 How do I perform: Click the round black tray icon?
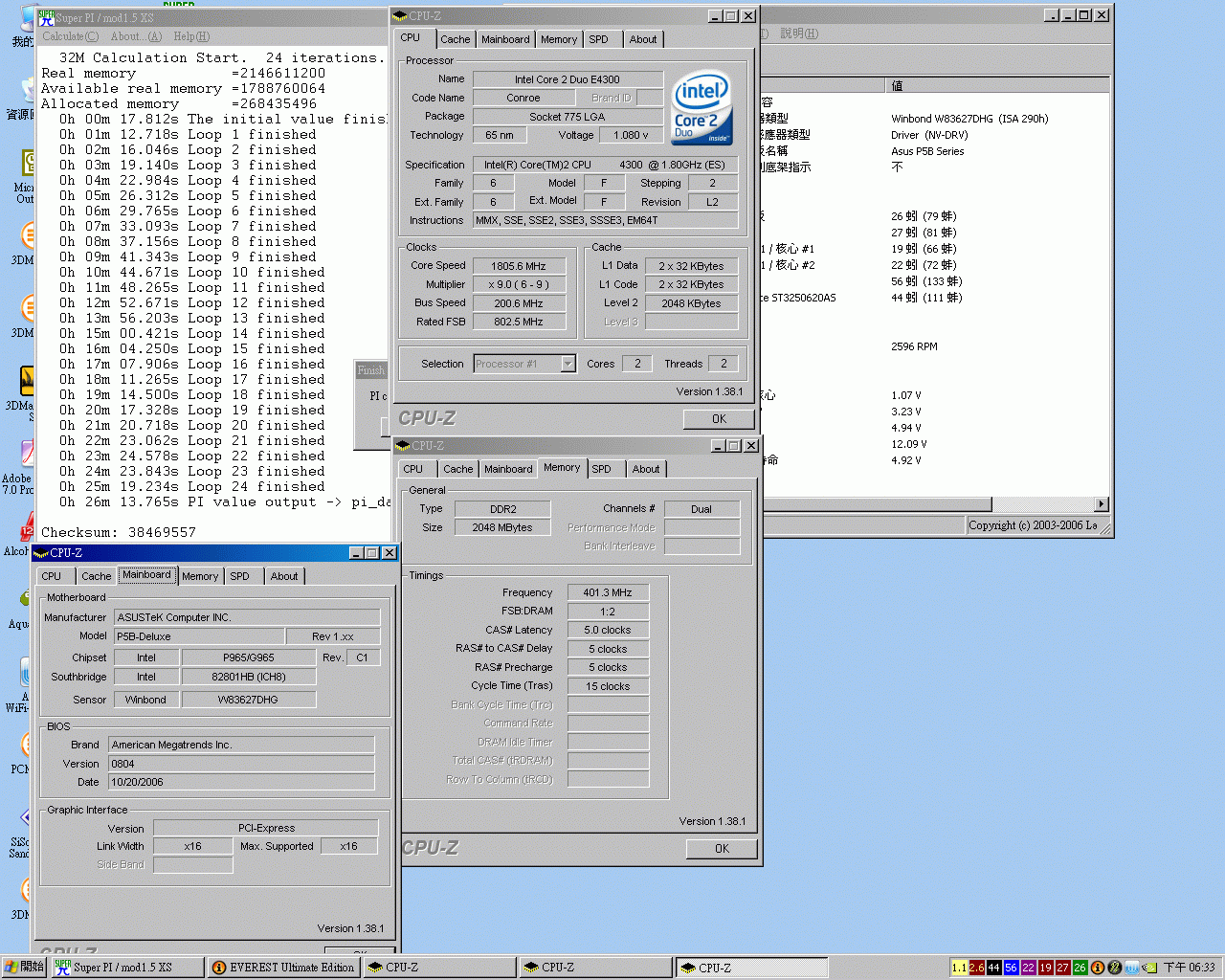(x=1114, y=968)
